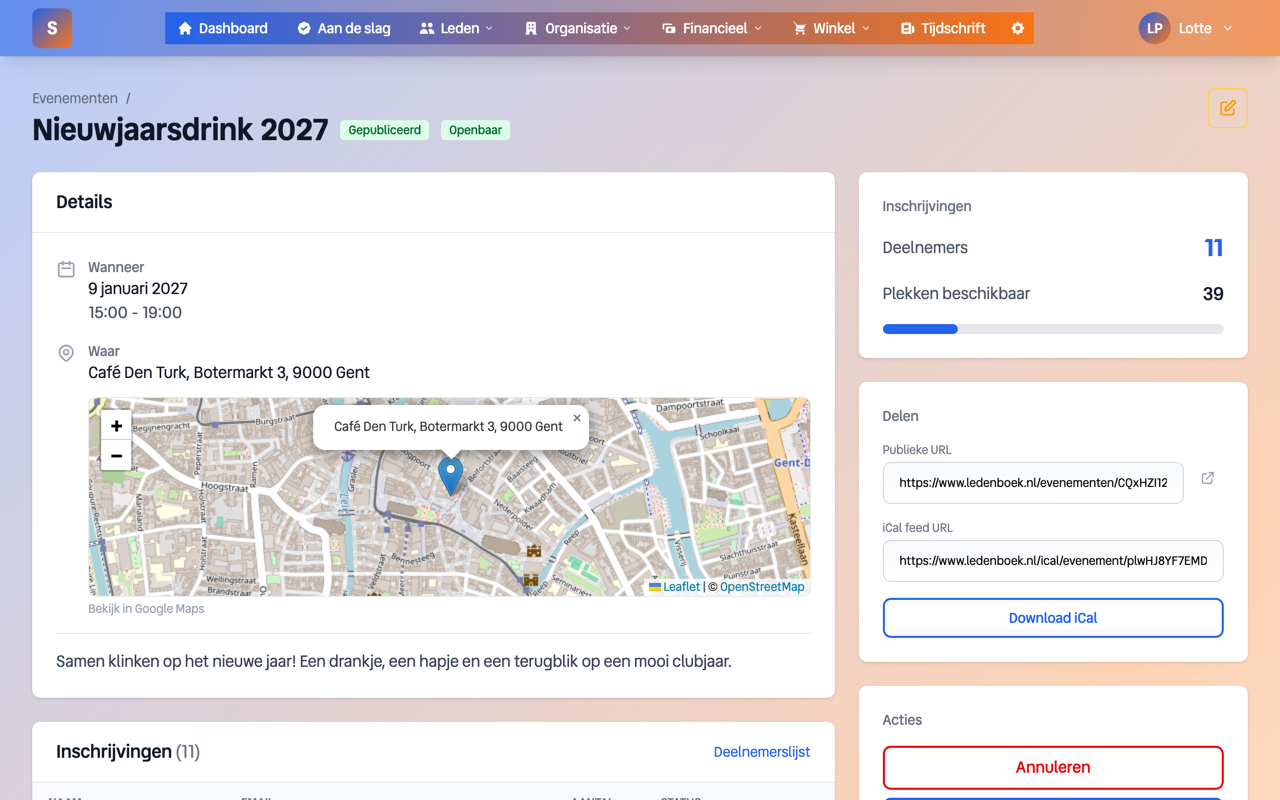Click the Aan de slag checkmark icon

tap(304, 28)
